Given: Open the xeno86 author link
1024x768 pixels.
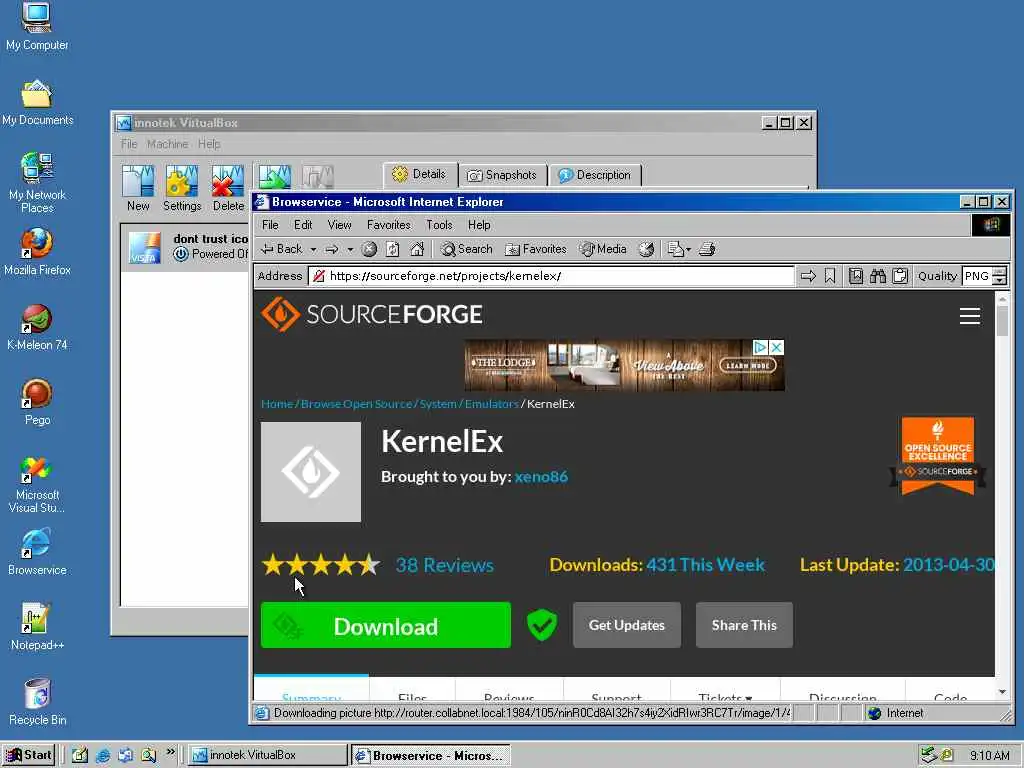Looking at the screenshot, I should pos(541,476).
